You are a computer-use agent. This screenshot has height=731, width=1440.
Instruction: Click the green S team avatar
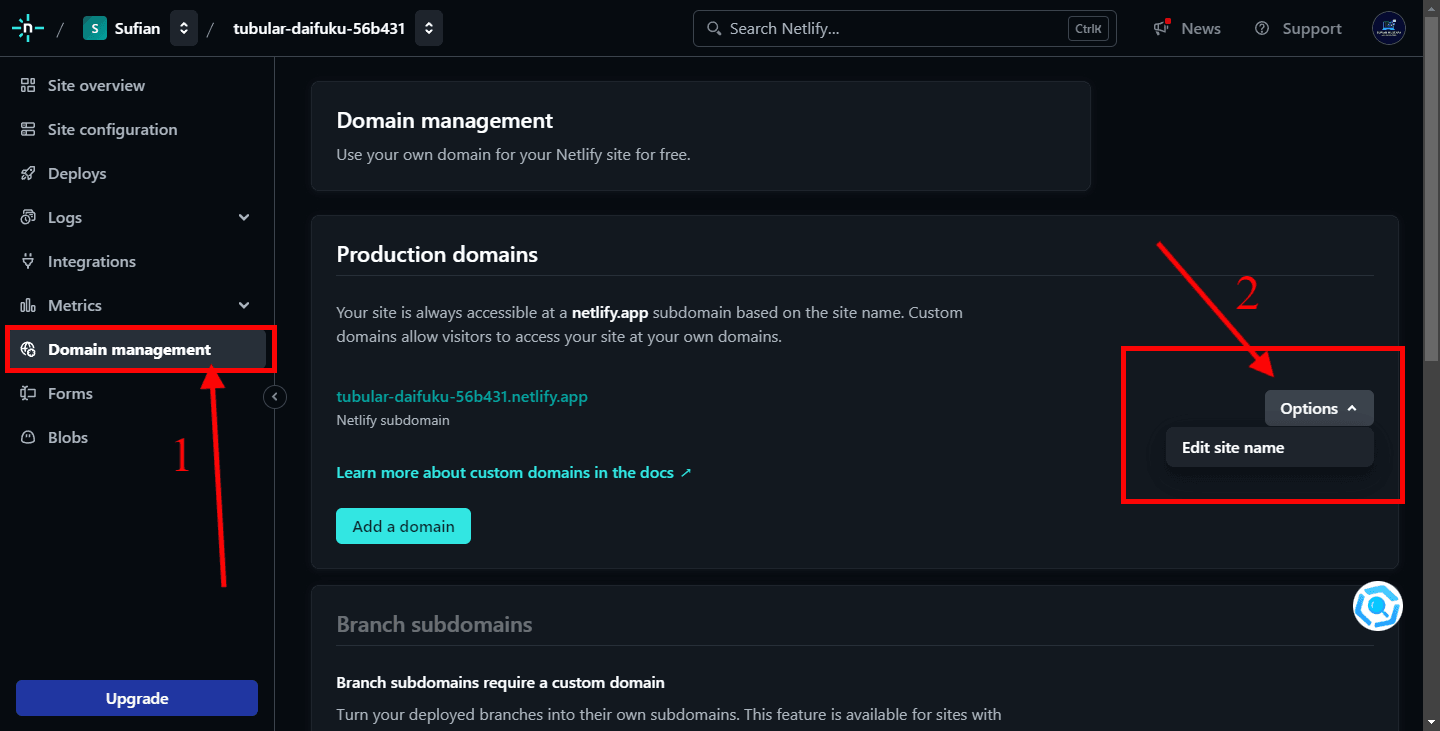[94, 28]
